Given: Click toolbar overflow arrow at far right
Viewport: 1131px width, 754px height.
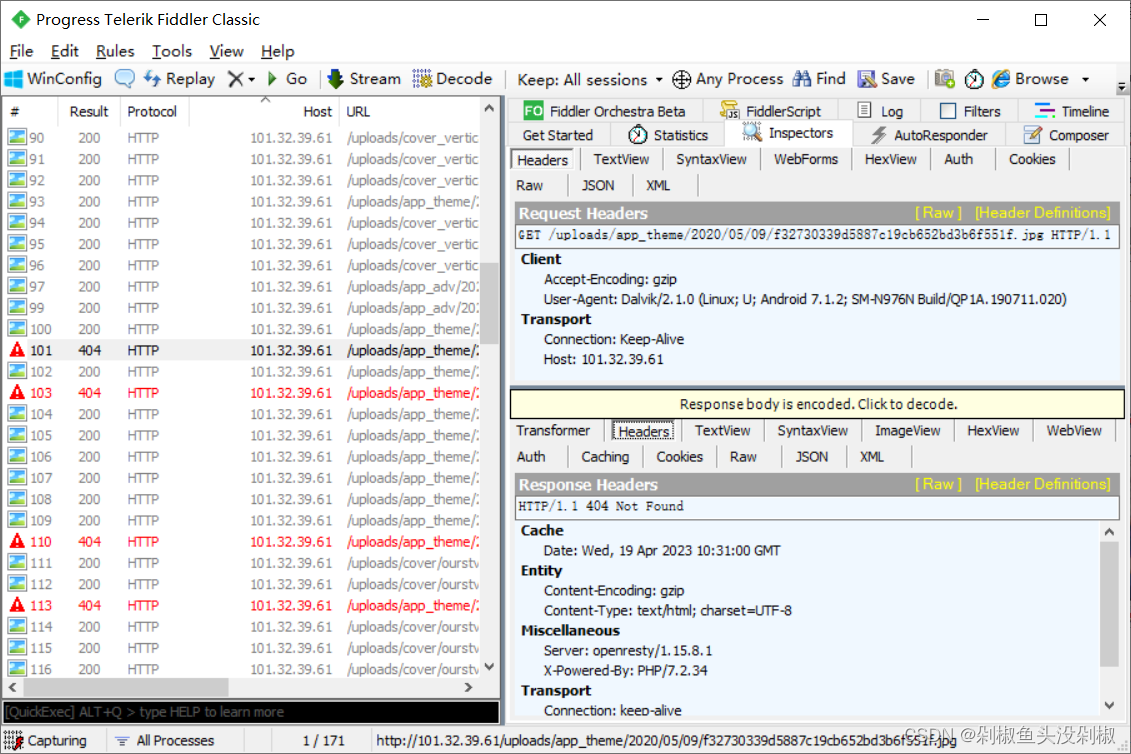Looking at the screenshot, I should (x=1122, y=87).
